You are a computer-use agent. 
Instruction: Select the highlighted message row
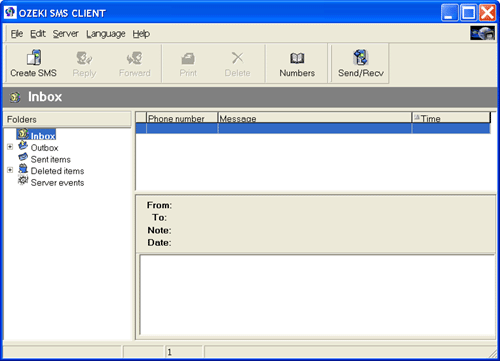[x=313, y=128]
